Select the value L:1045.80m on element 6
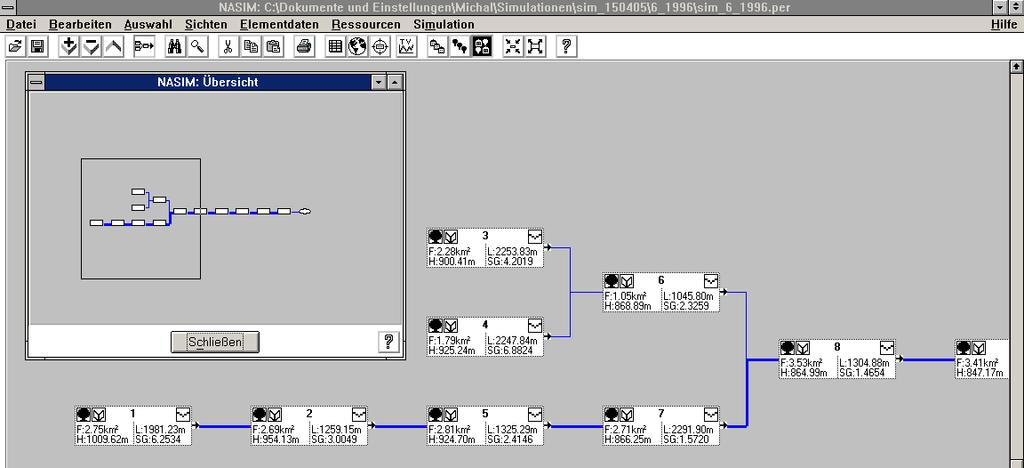 click(688, 296)
